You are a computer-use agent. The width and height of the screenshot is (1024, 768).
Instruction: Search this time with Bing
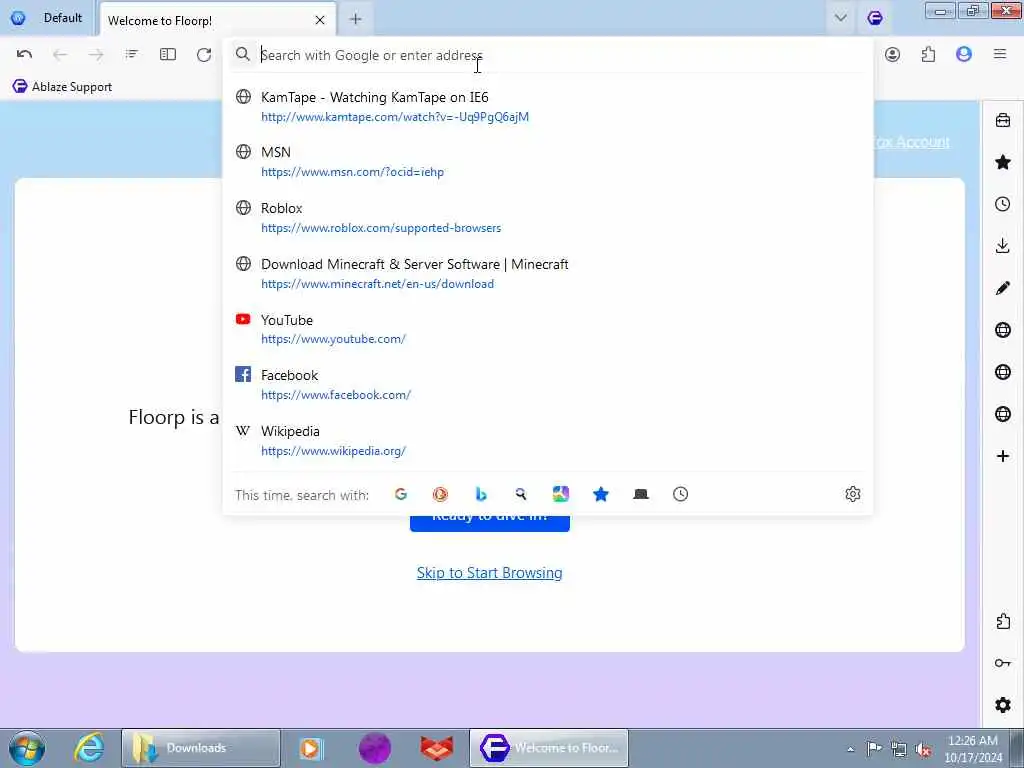(x=481, y=494)
